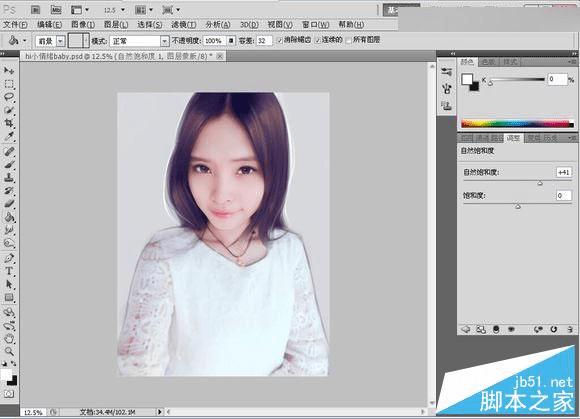The width and height of the screenshot is (580, 419).
Task: Click the foreground color swatch in color panel
Action: click(x=467, y=79)
